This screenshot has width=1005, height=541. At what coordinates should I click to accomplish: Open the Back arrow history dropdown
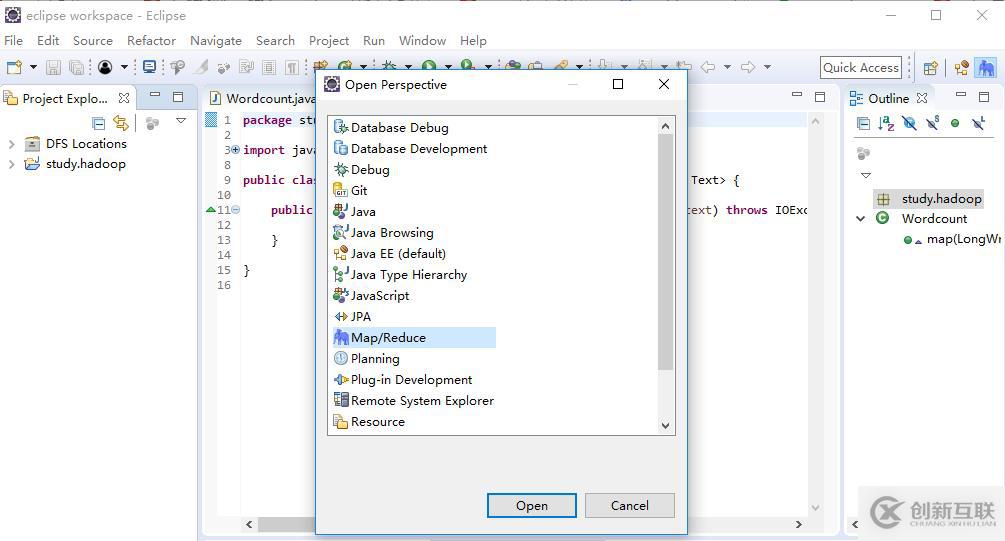tap(727, 67)
